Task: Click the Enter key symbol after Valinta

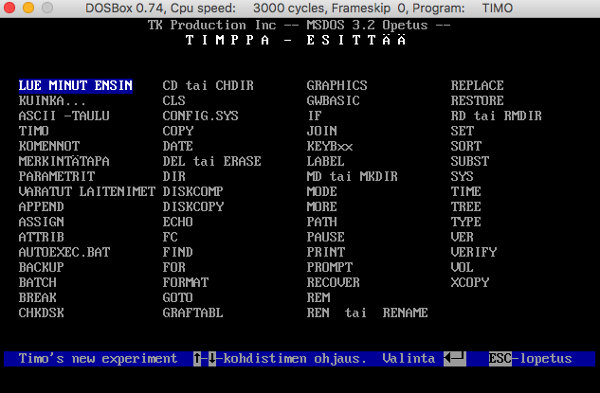Action: 455,359
